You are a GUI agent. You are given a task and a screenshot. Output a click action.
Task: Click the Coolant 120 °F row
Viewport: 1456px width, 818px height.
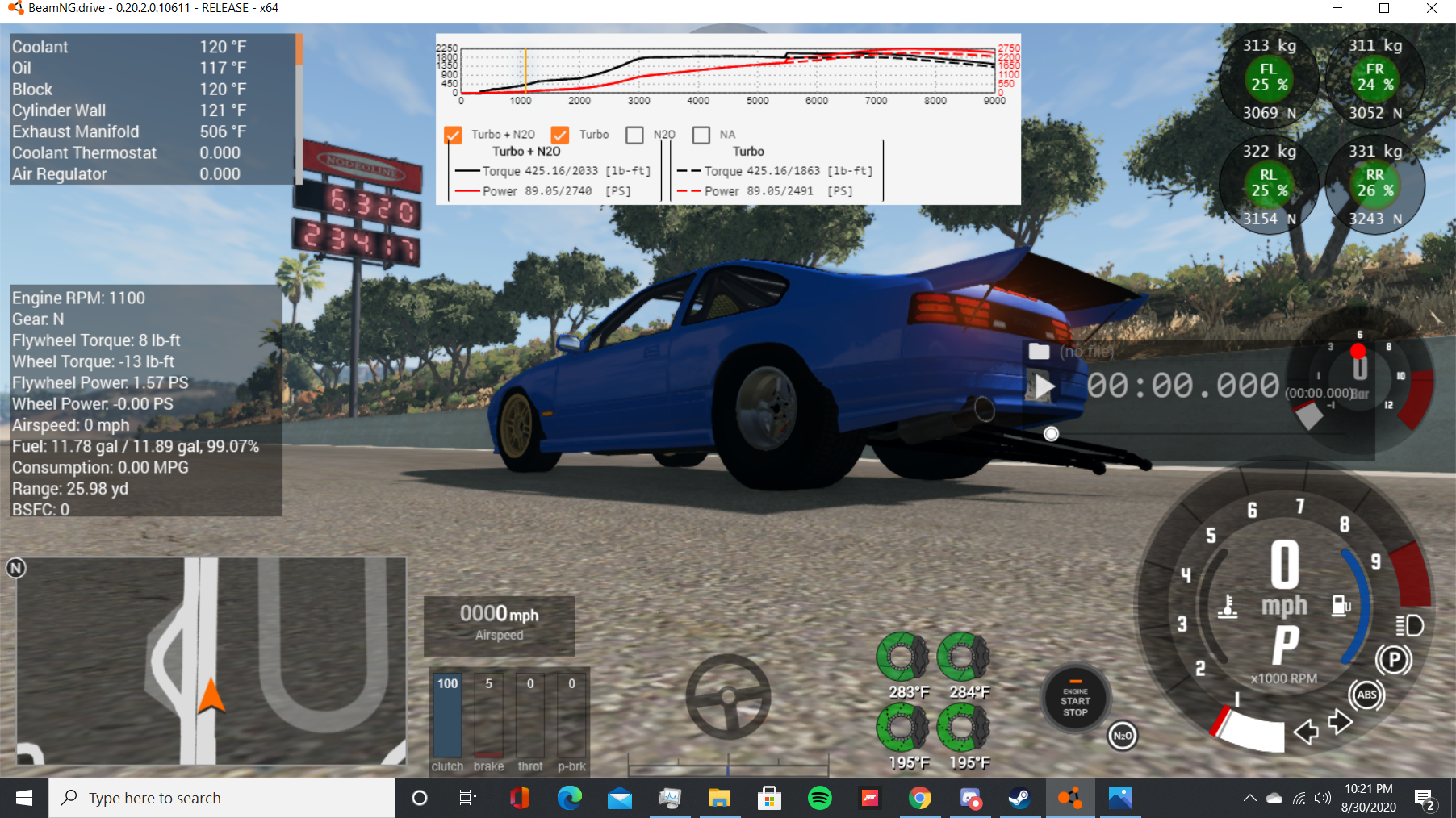coord(153,47)
